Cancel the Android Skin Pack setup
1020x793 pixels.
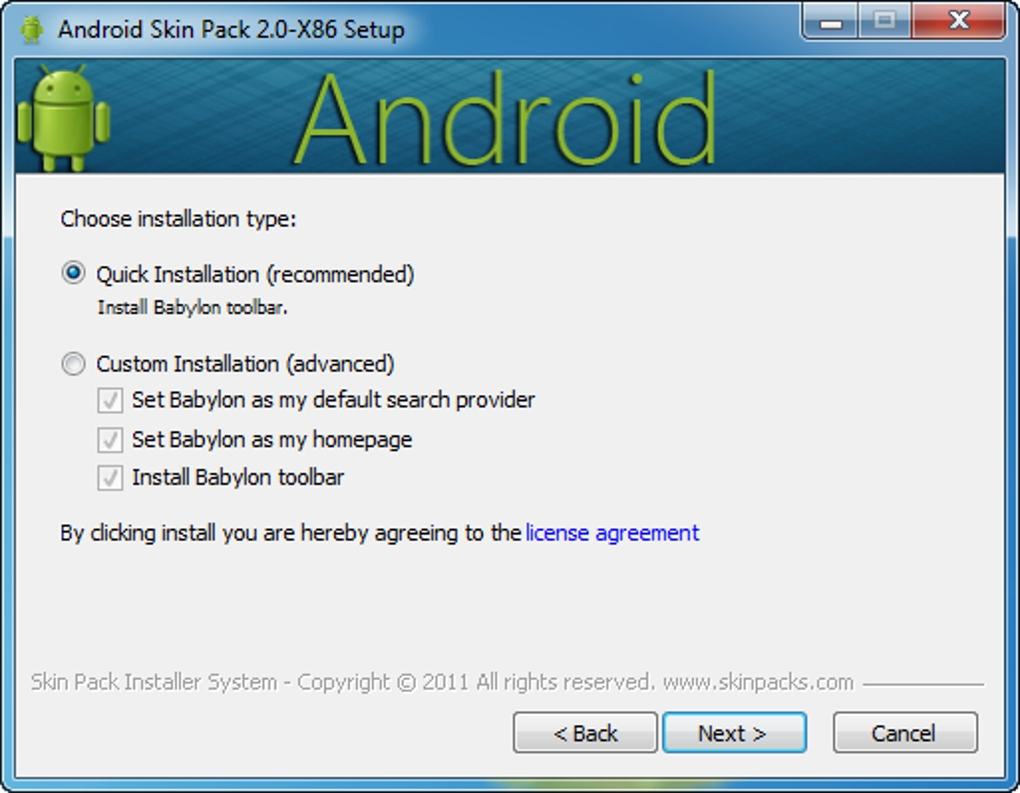click(x=905, y=733)
